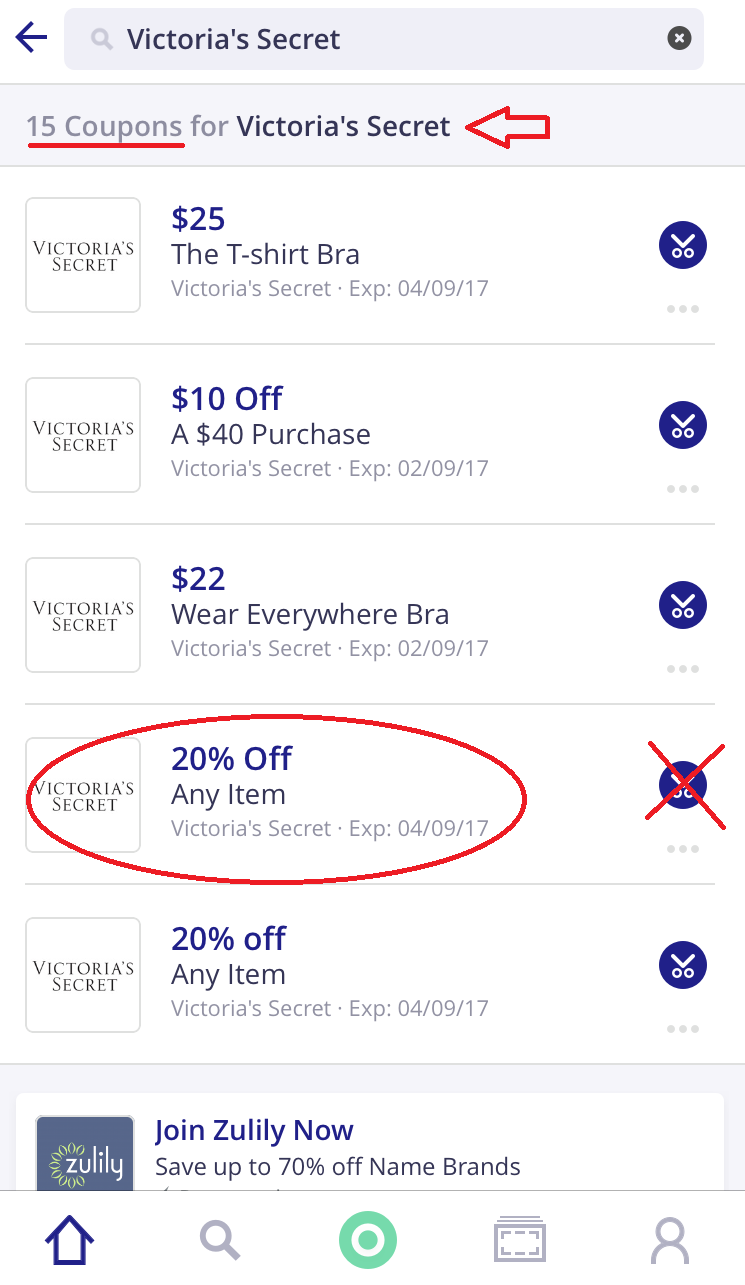Clip the $22 Wear Everywhere Bra coupon
The image size is (745, 1285).
coord(683,605)
